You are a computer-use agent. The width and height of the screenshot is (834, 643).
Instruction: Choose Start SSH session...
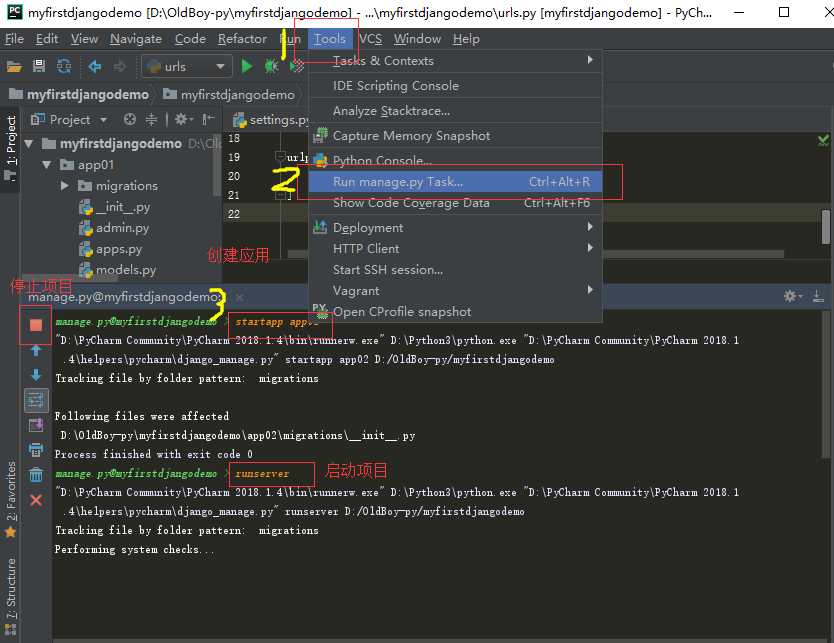pos(455,270)
